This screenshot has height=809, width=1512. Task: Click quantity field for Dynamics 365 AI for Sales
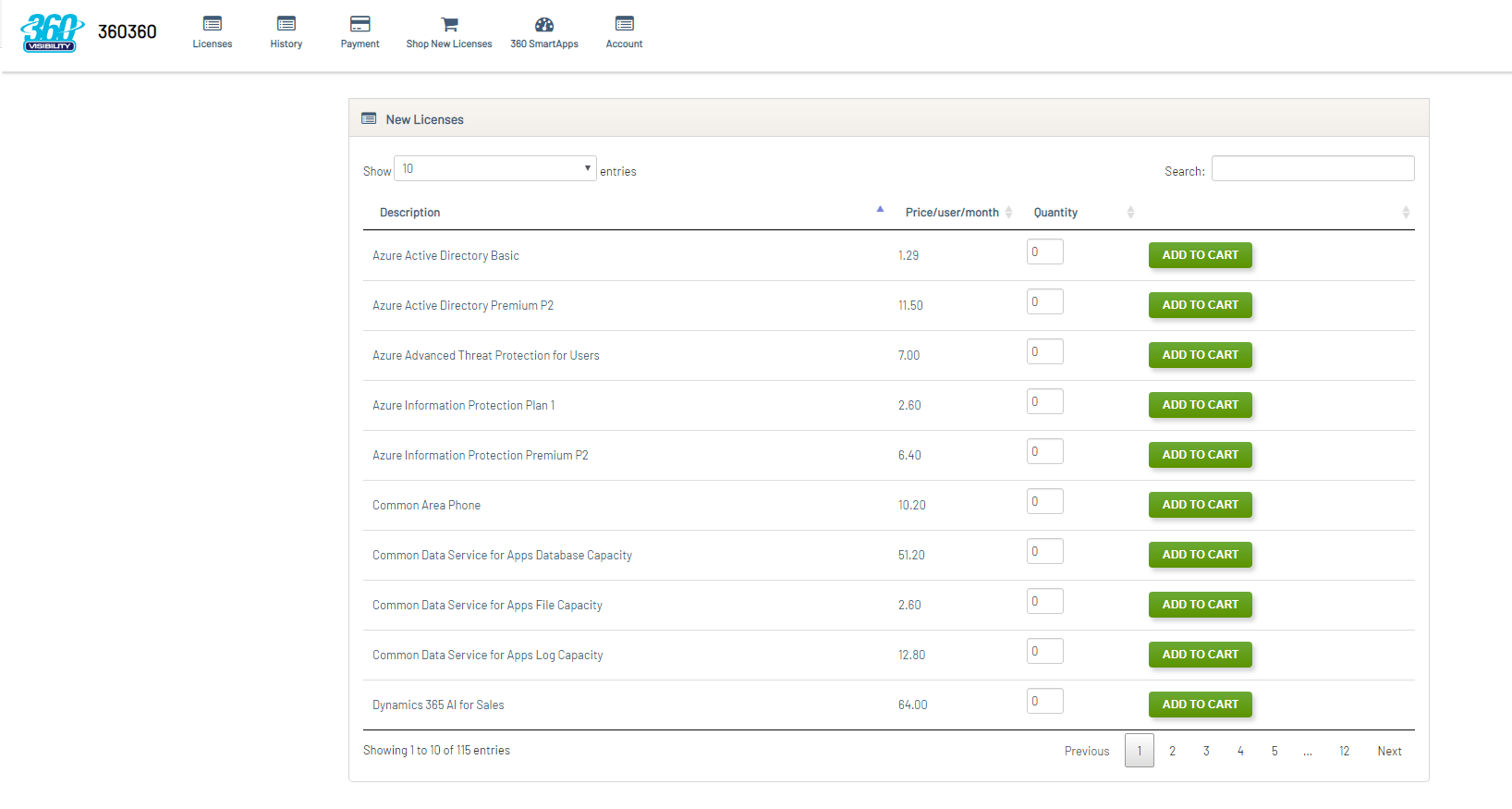1045,701
